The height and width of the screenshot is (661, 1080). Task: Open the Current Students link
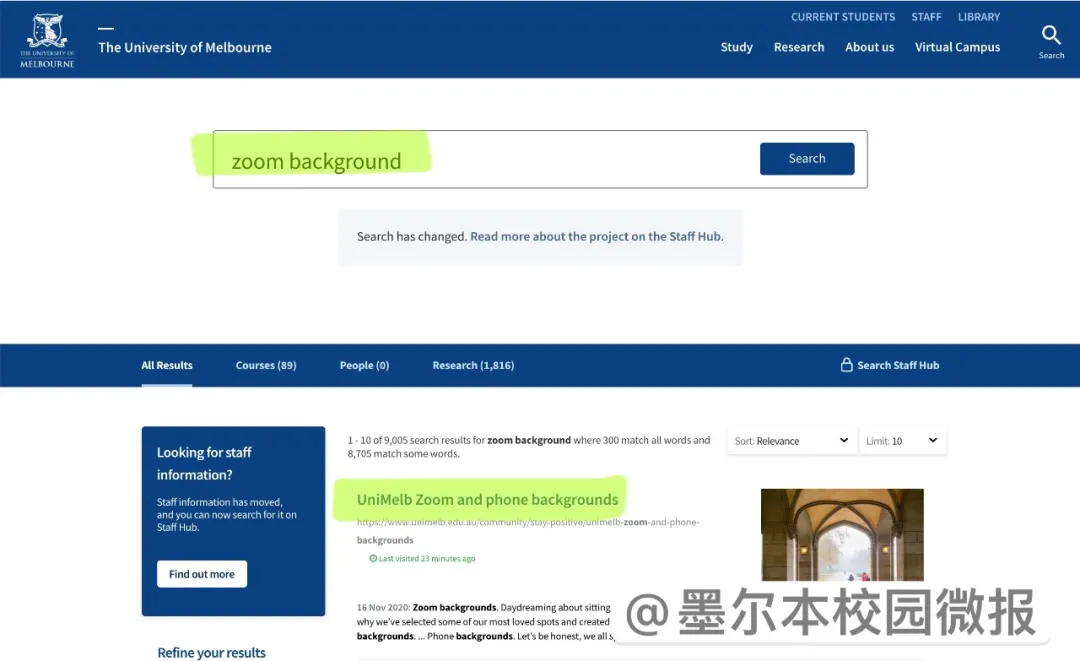tap(843, 17)
